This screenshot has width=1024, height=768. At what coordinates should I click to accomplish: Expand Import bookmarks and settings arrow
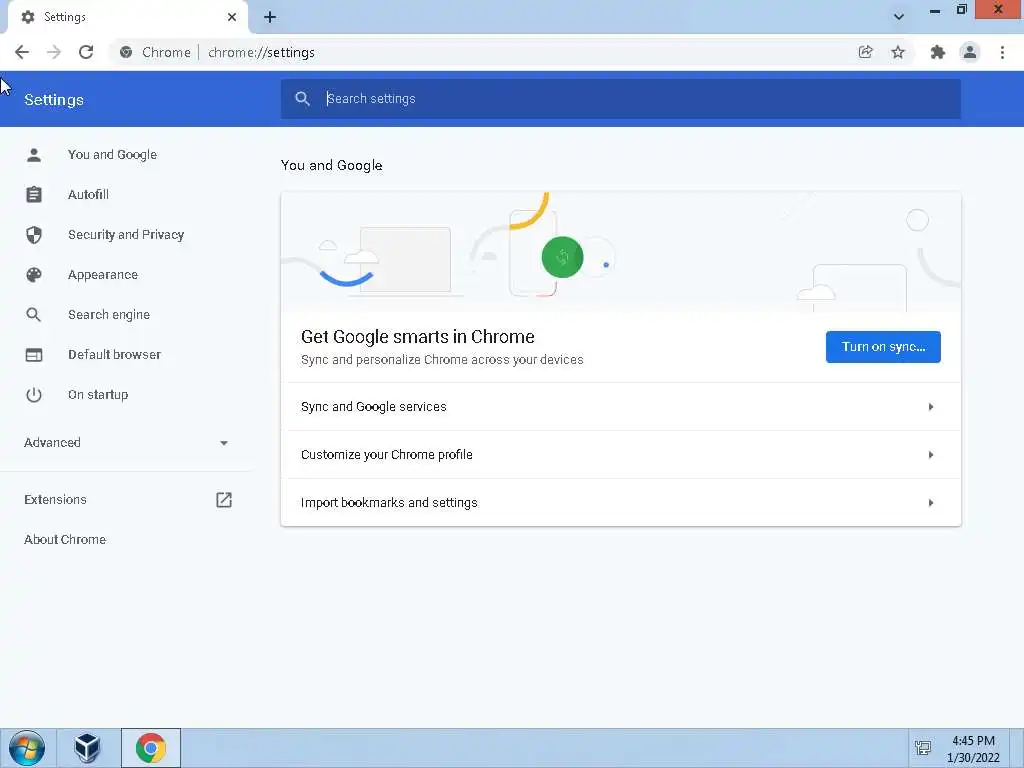coord(931,503)
